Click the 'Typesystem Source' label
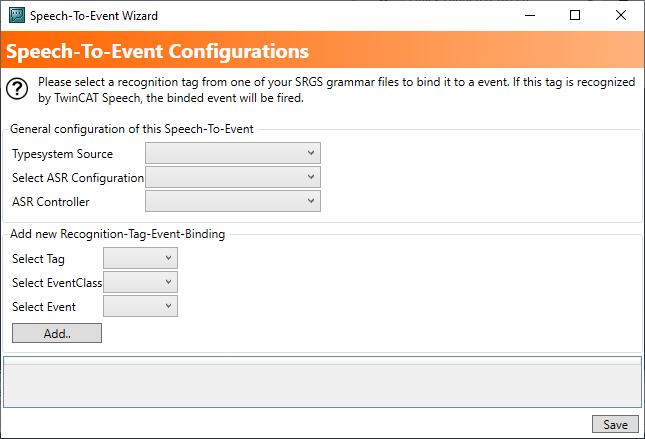 (x=63, y=154)
